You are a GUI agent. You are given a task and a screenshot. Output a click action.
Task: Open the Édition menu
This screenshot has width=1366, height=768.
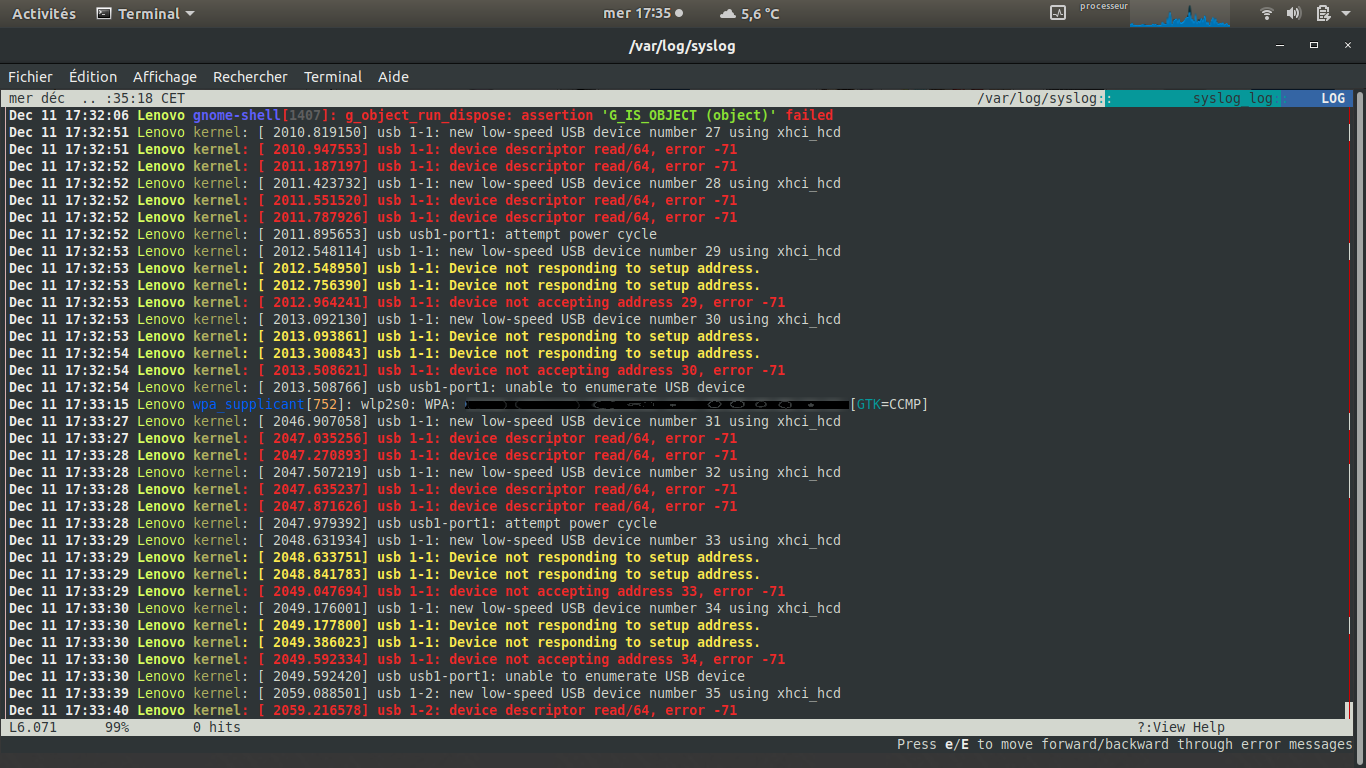coord(93,77)
